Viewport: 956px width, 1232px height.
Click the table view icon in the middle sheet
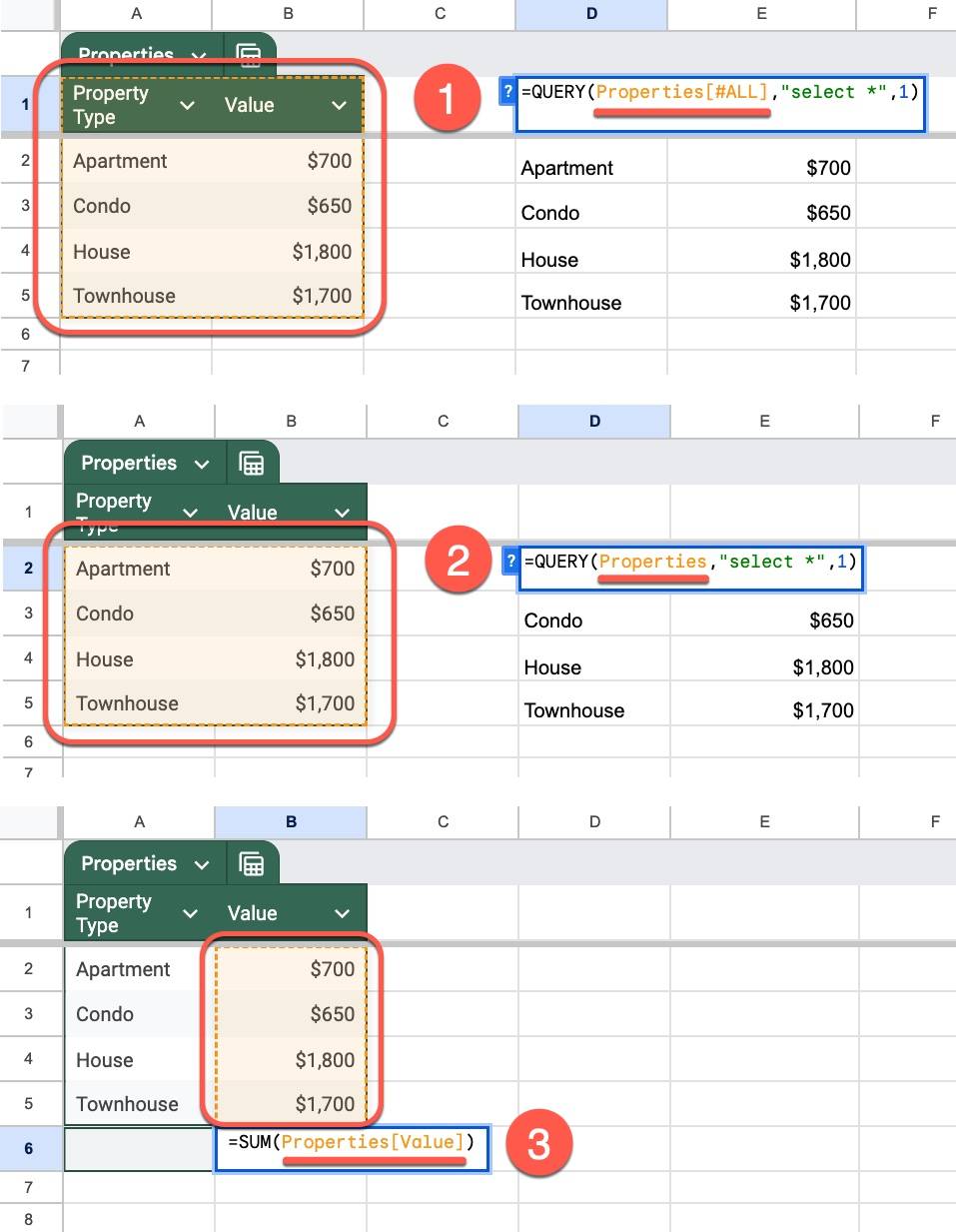click(x=252, y=464)
